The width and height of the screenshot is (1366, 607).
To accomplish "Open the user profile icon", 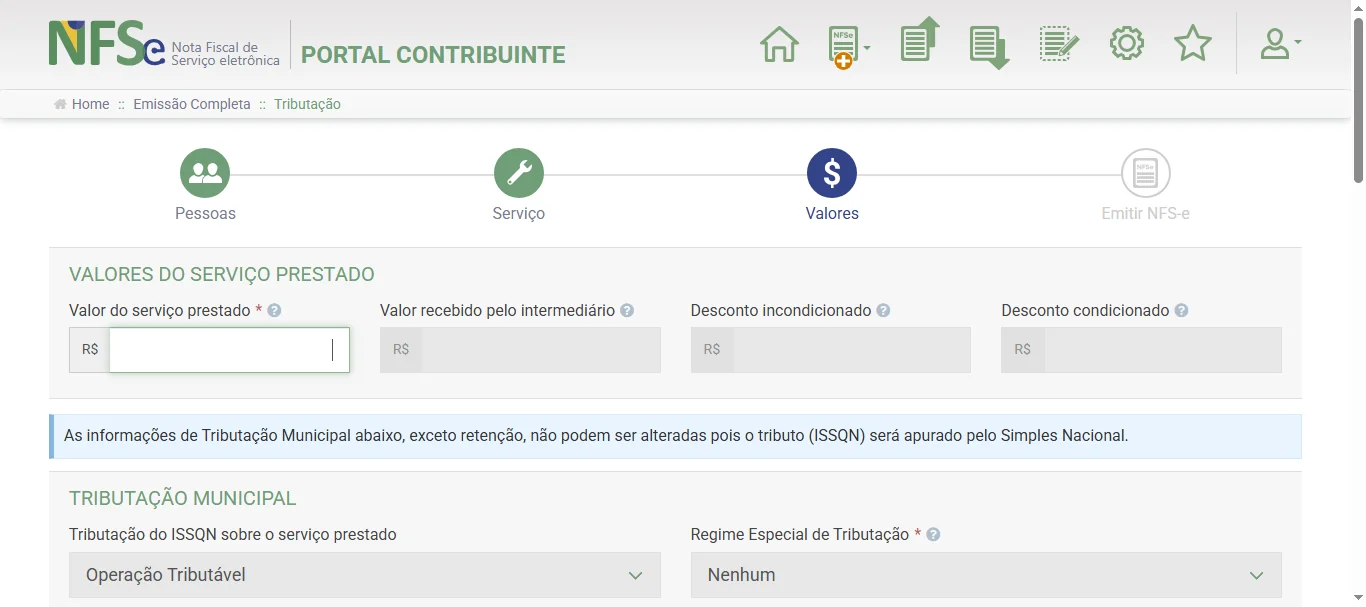I will pos(1272,43).
